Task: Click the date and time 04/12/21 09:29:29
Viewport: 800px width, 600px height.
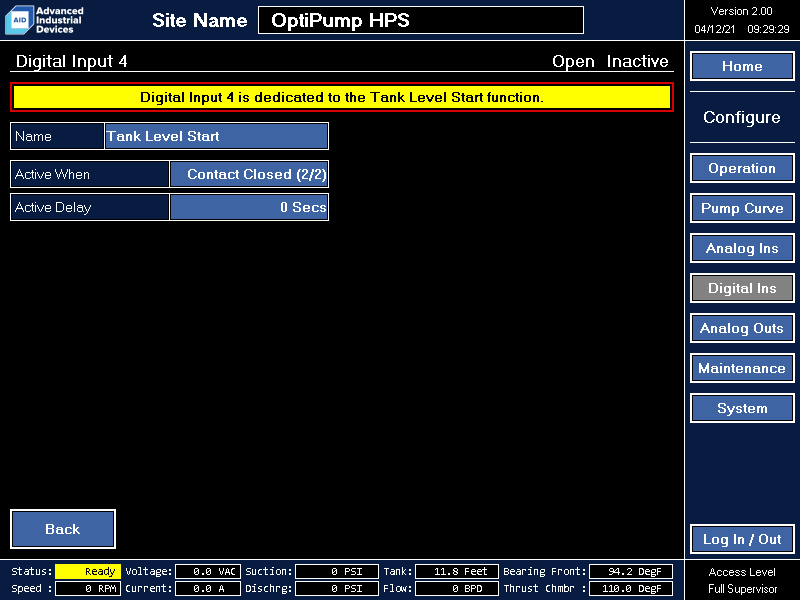Action: coord(741,29)
